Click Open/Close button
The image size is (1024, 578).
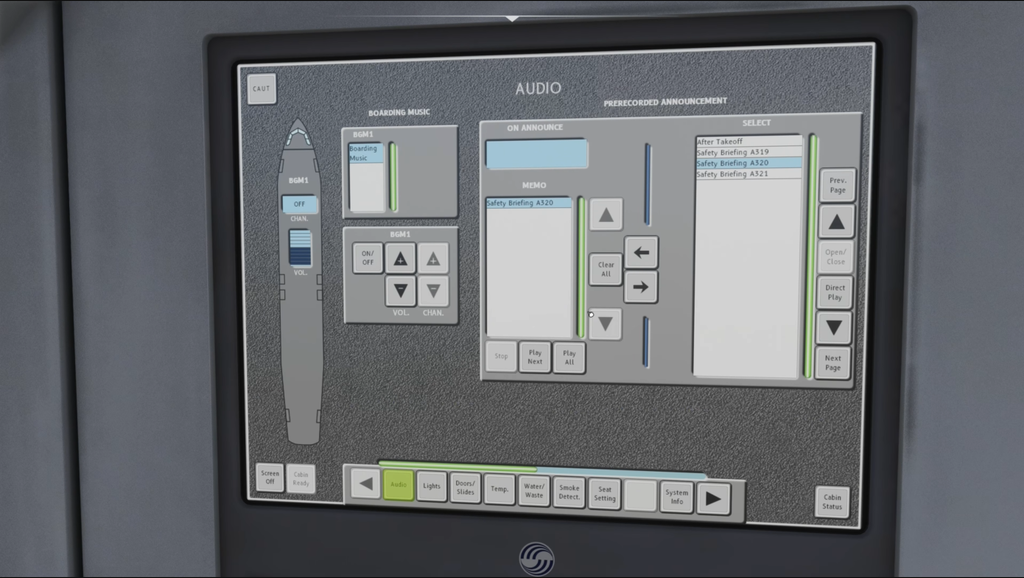click(x=835, y=257)
